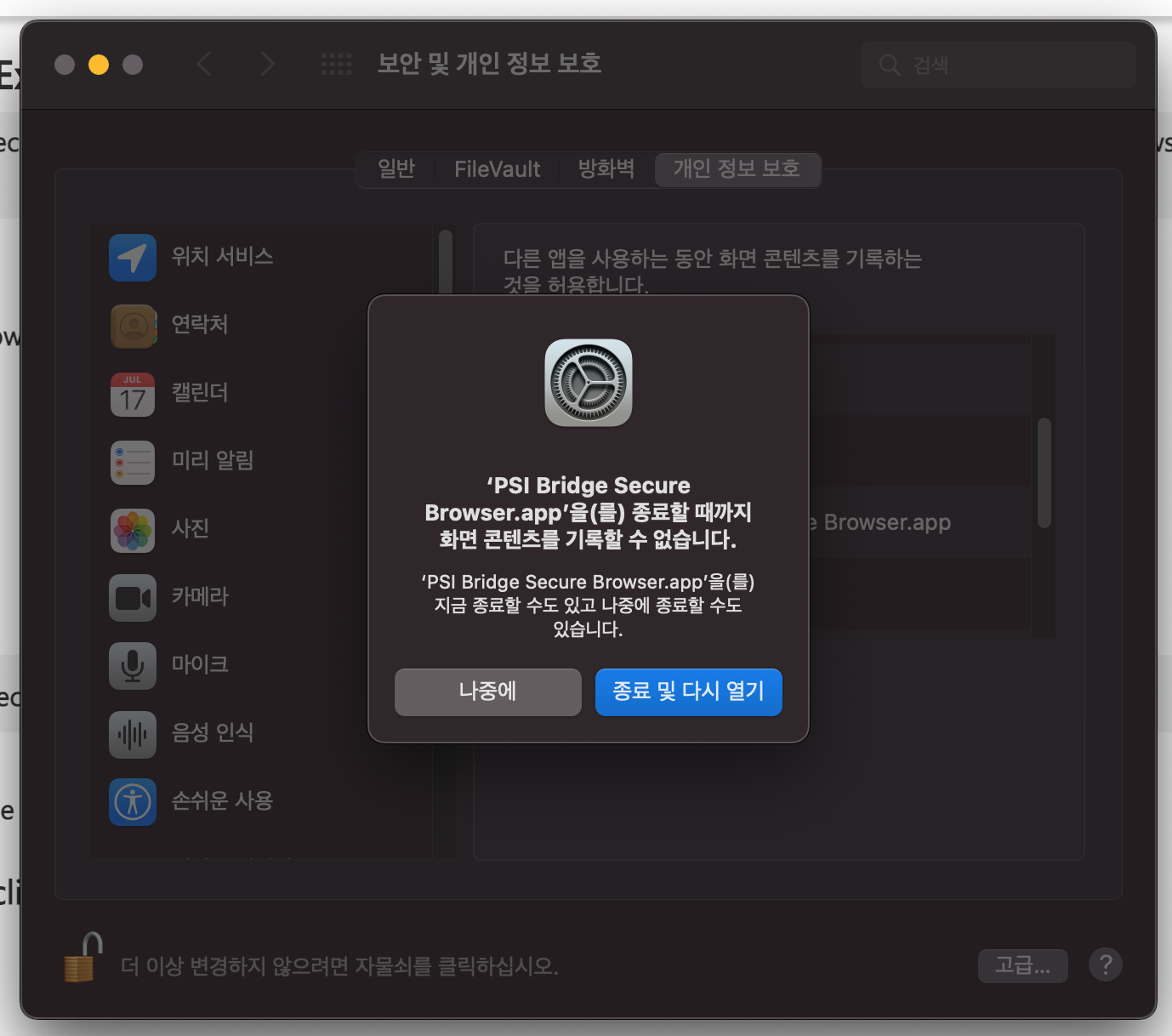Select 사진 list entry text
1172x1036 pixels.
[x=191, y=529]
